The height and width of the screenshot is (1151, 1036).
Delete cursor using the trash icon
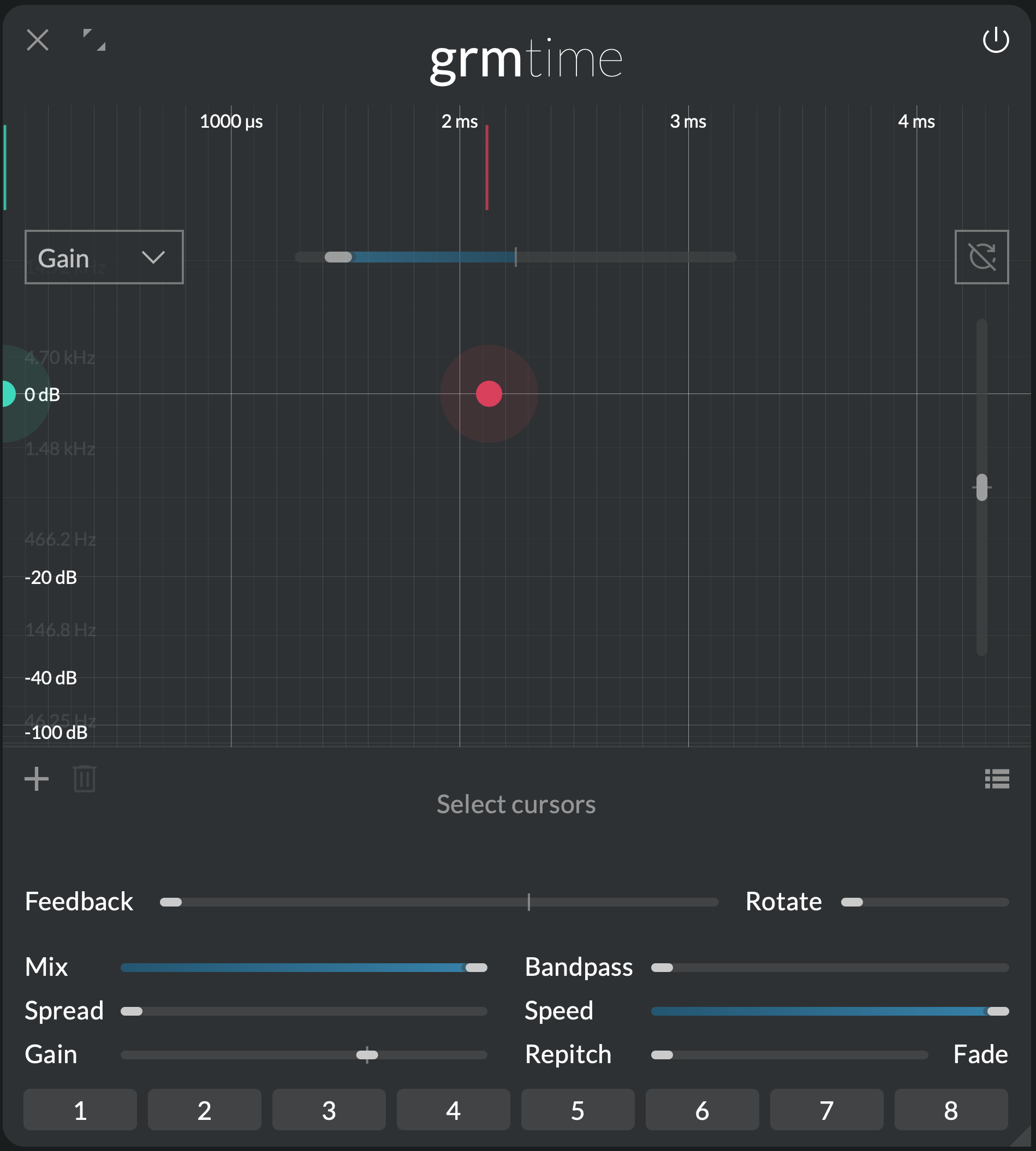point(84,779)
